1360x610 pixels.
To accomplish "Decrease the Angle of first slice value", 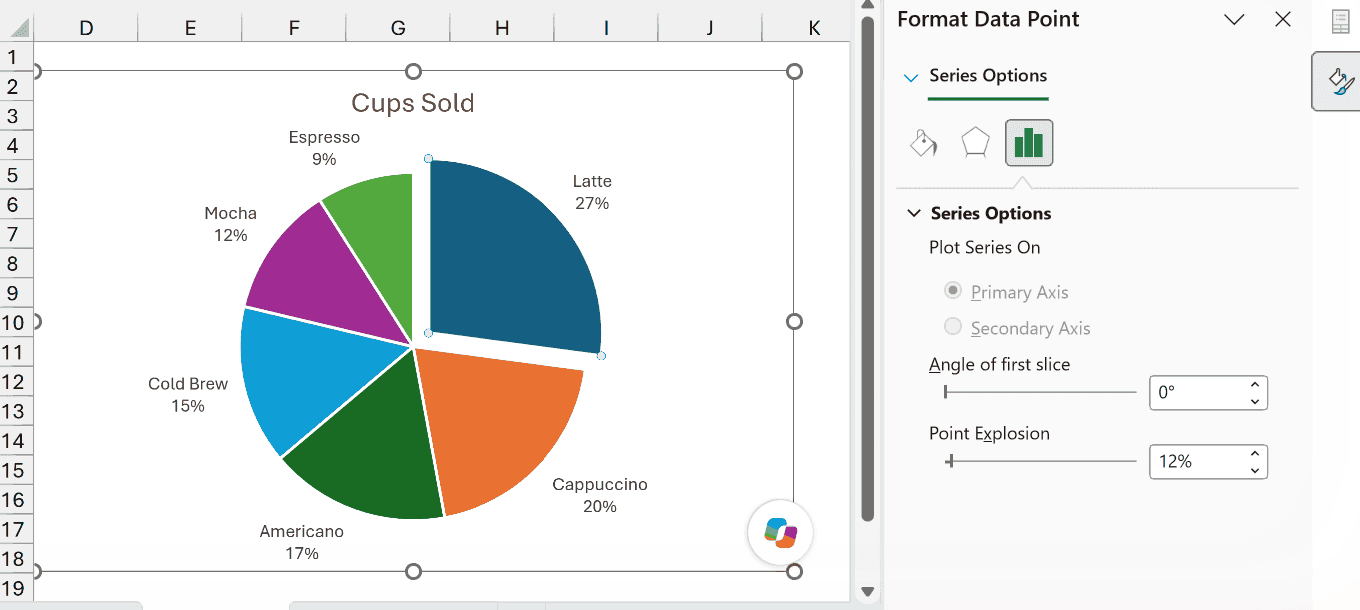I will coord(1255,401).
